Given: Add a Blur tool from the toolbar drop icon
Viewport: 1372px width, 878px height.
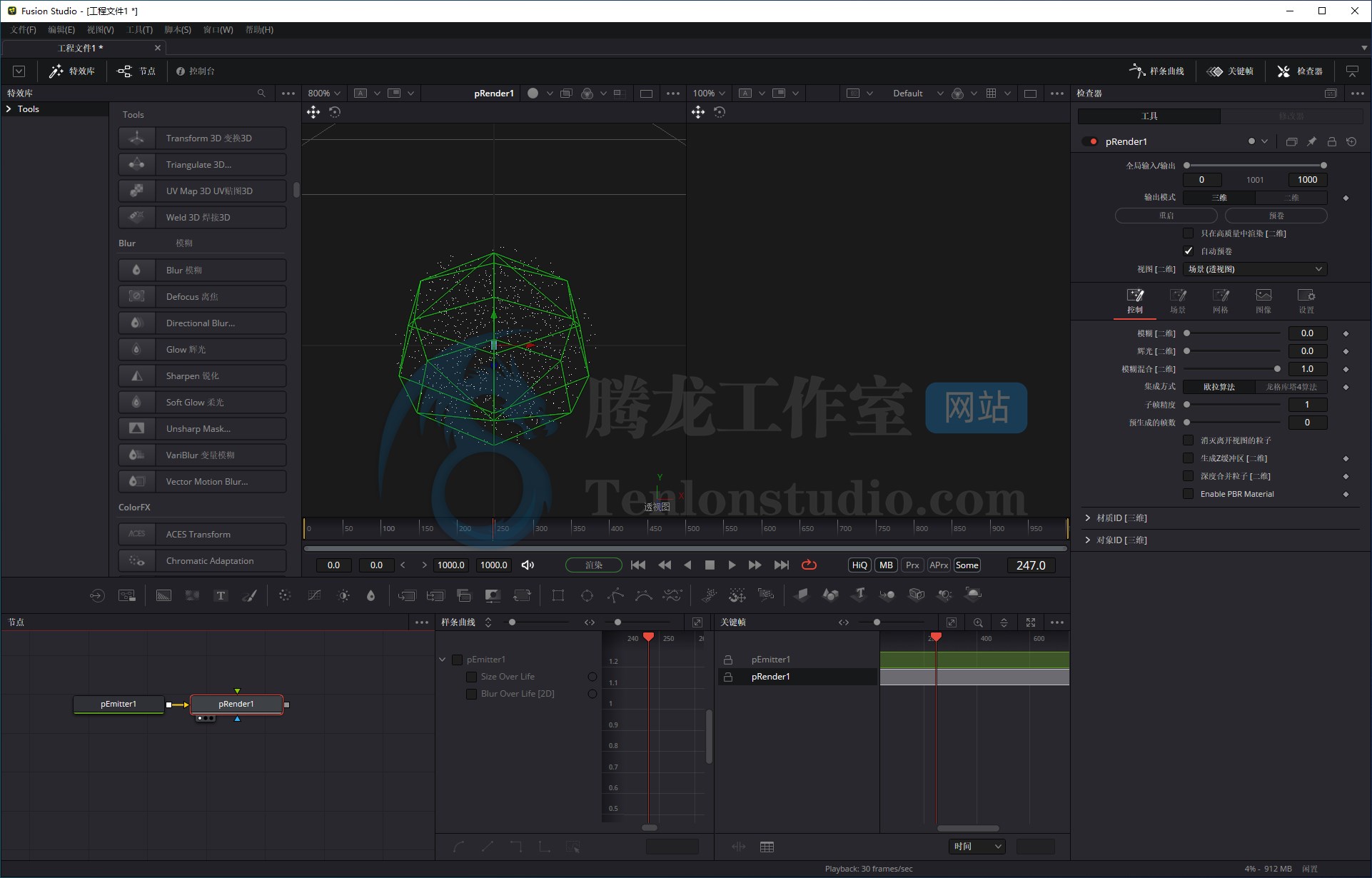Looking at the screenshot, I should click(x=371, y=595).
